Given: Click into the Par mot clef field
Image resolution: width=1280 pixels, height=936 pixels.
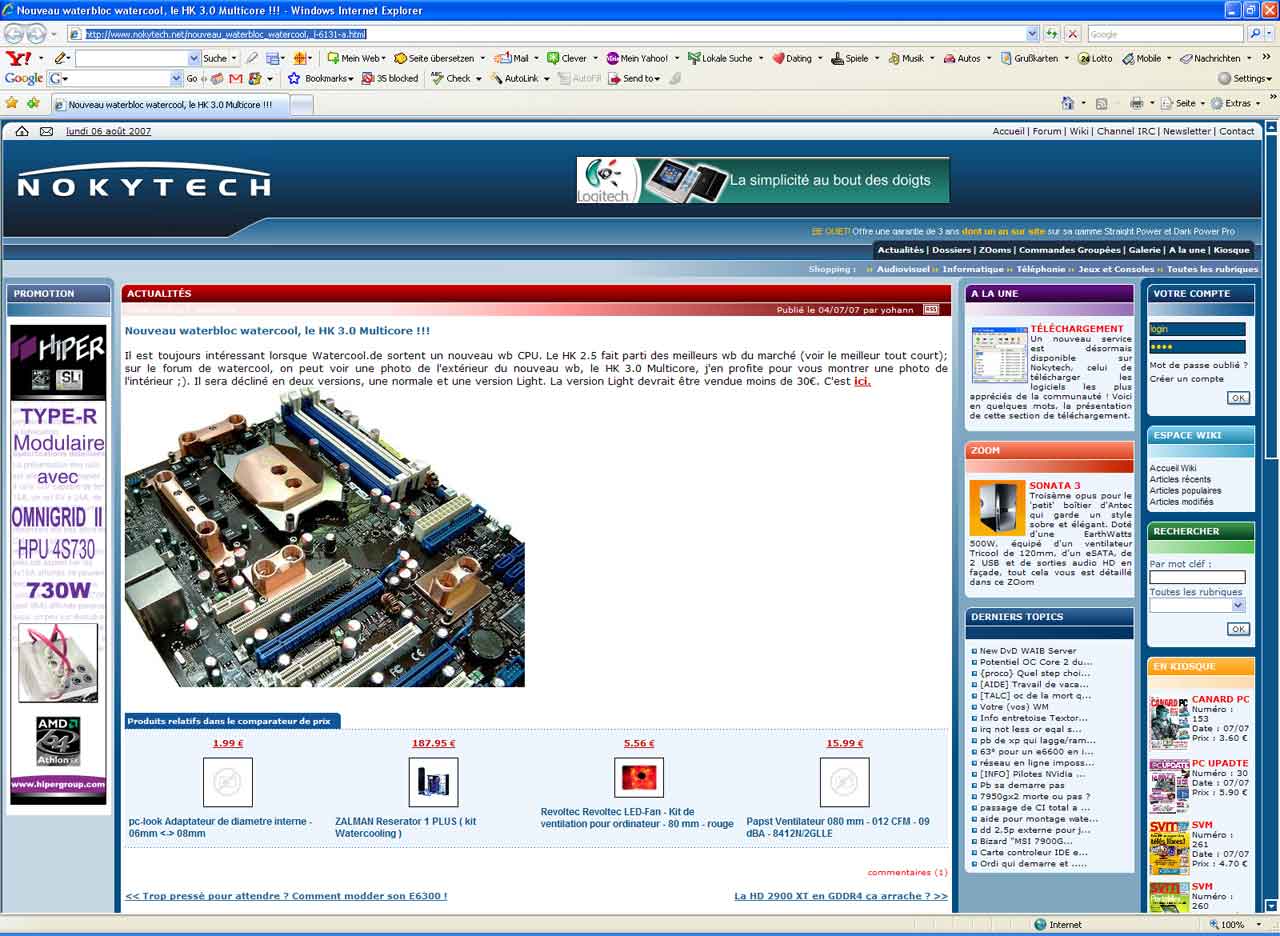Looking at the screenshot, I should point(1197,577).
